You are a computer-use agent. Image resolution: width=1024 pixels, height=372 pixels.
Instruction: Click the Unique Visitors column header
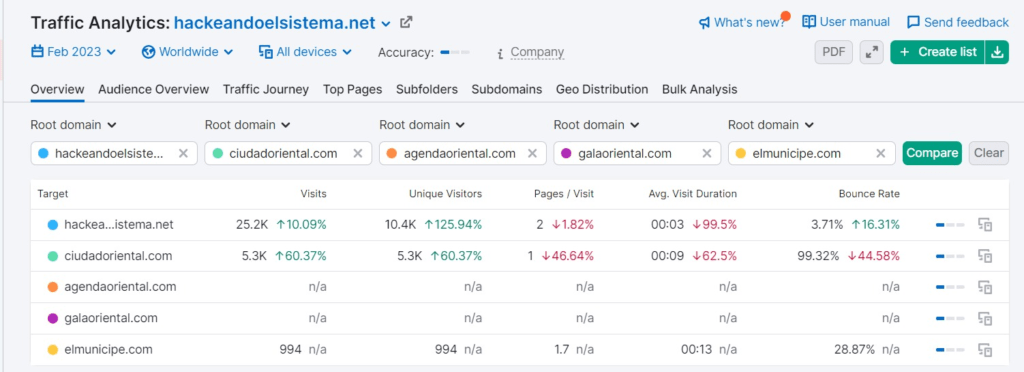(x=445, y=194)
